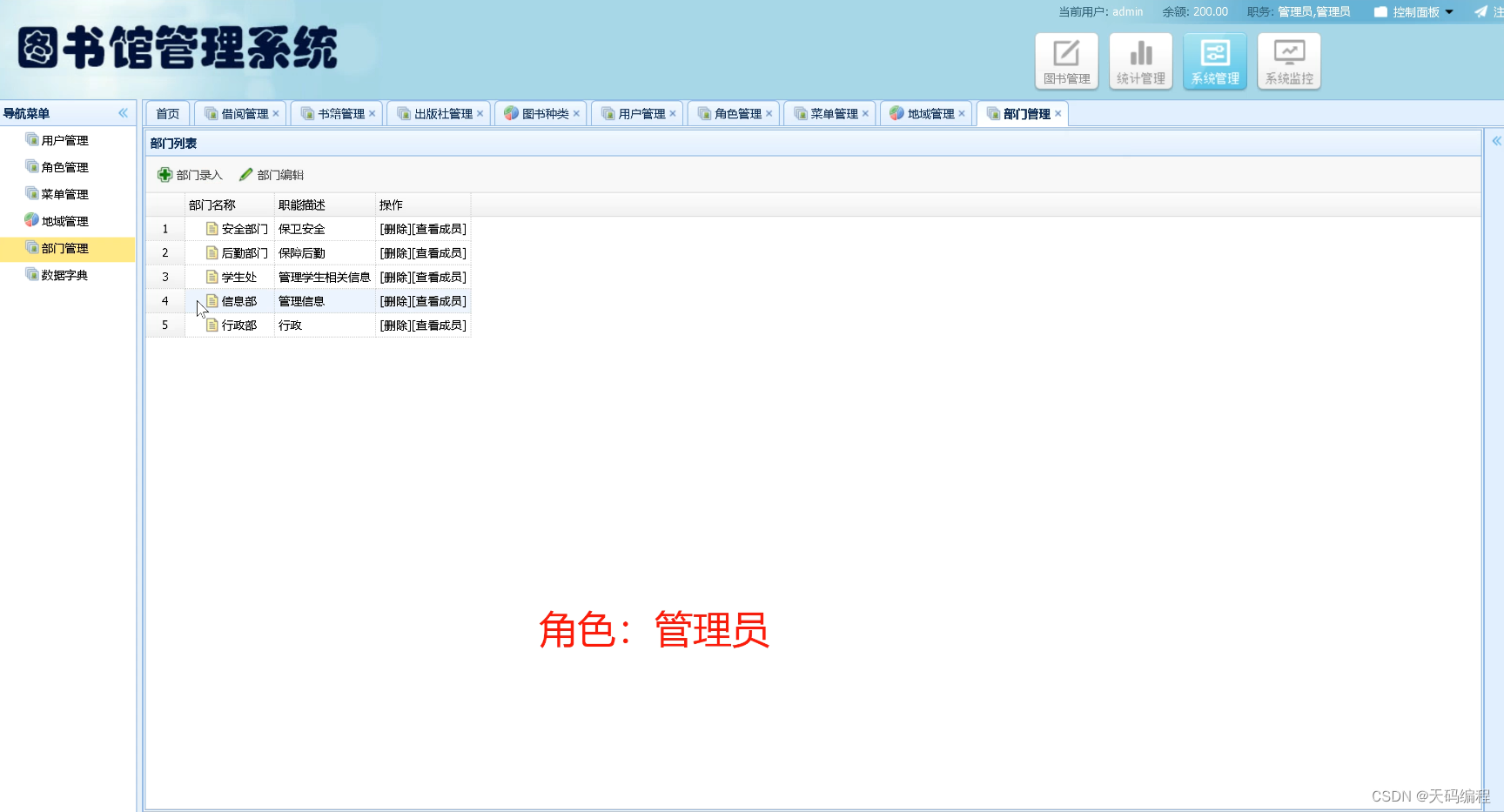The width and height of the screenshot is (1504, 812).
Task: Close the 借阅管理 tab
Action: pos(276,113)
